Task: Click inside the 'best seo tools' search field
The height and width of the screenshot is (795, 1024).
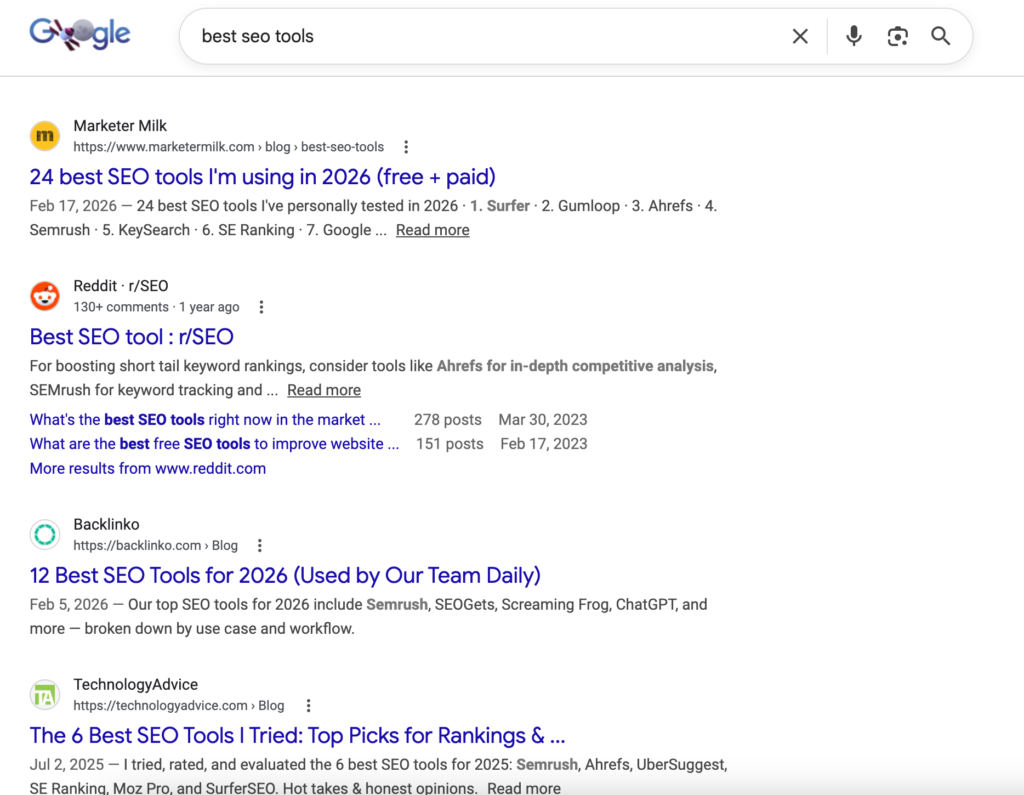Action: click(x=480, y=36)
